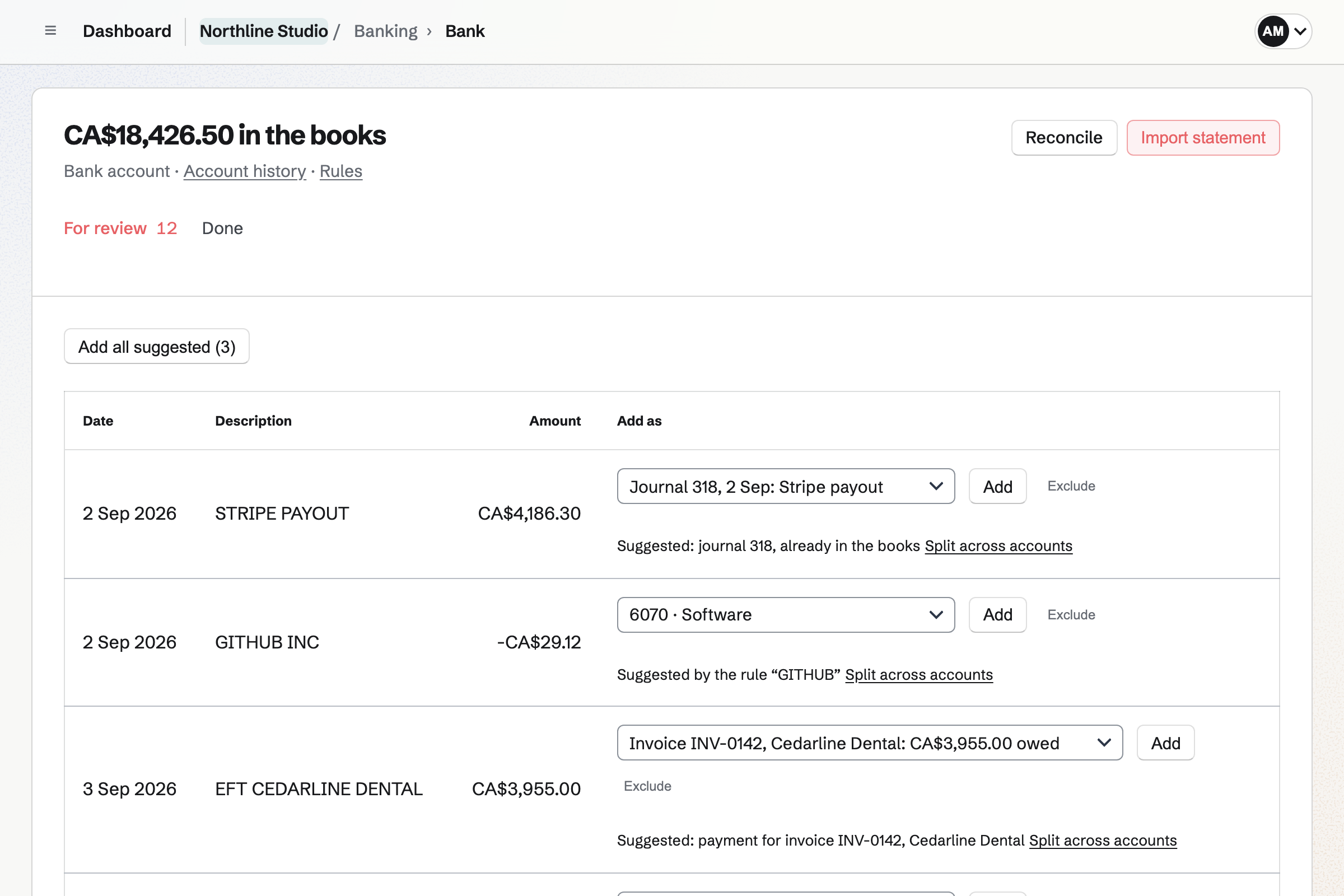Exclude the STRIPE PAYOUT transaction
The height and width of the screenshot is (896, 1344).
click(1071, 486)
